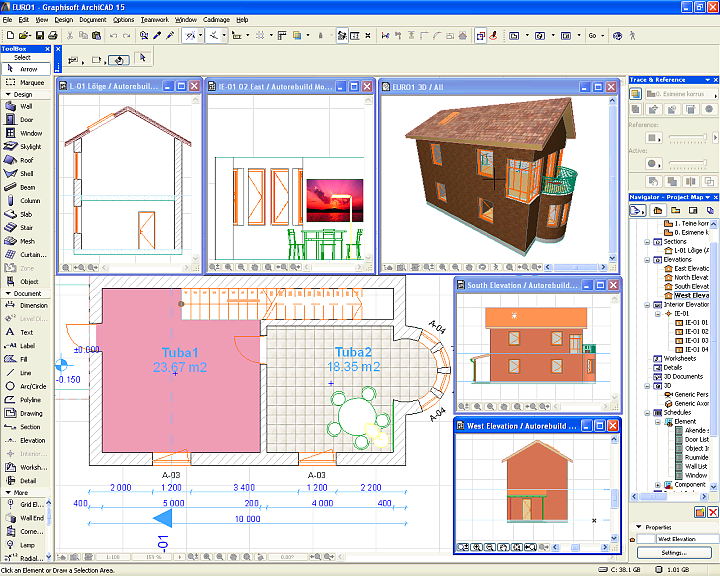Click the vertical scrollbar of 3D window
The image size is (720, 576).
coord(612,179)
